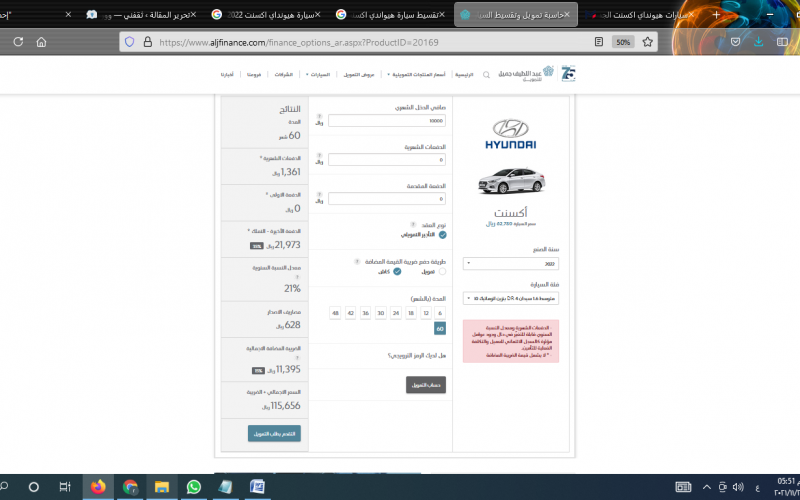Select تمويل VAT payment method radio
This screenshot has width=800, height=500.
pyautogui.click(x=442, y=271)
